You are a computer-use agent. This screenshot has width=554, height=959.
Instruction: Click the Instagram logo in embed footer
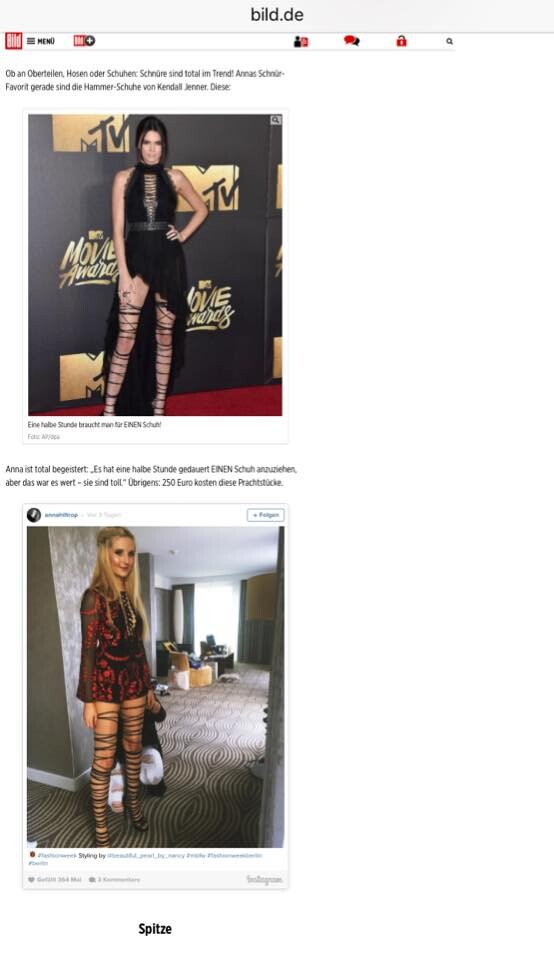[x=264, y=879]
